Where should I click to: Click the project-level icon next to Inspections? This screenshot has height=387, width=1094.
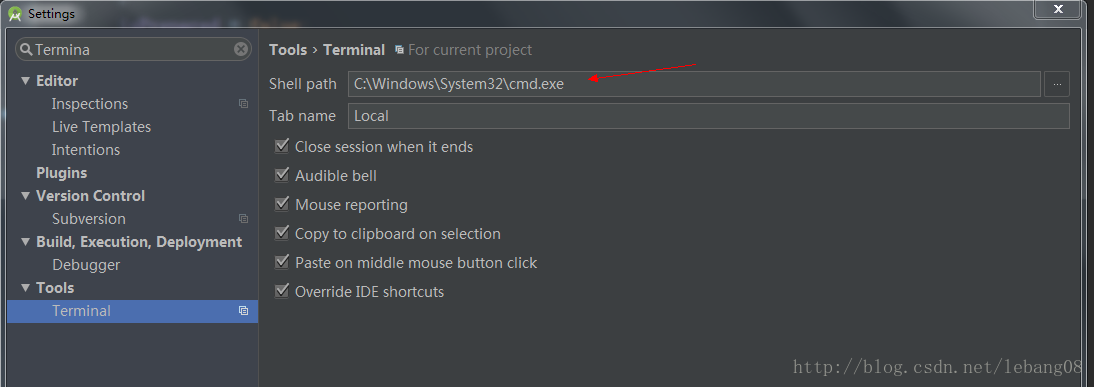pos(243,104)
